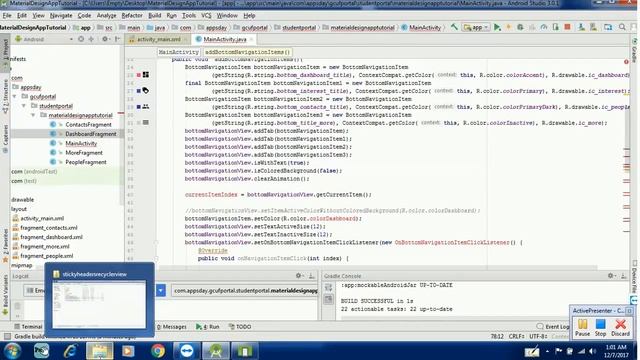640x360 pixels.
Task: Open the app run configuration dropdown
Action: tap(476, 27)
